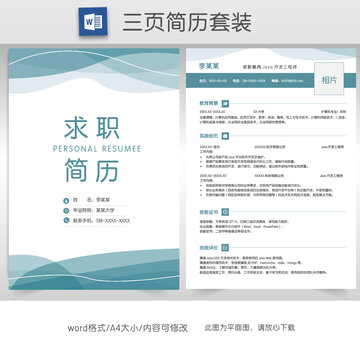Viewport: 360px width, 360px height.
Task: Select the name 李某某 on the cover page
Action: pos(103,200)
